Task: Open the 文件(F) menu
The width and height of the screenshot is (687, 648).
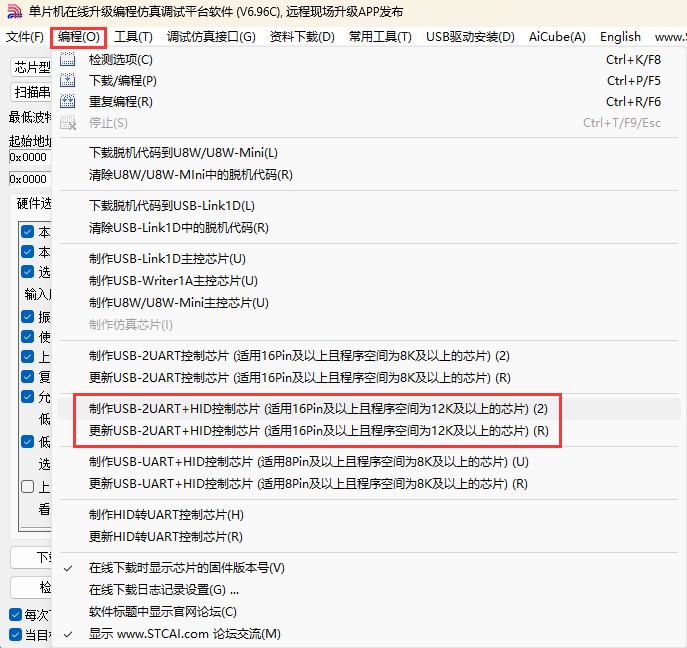Action: click(24, 37)
